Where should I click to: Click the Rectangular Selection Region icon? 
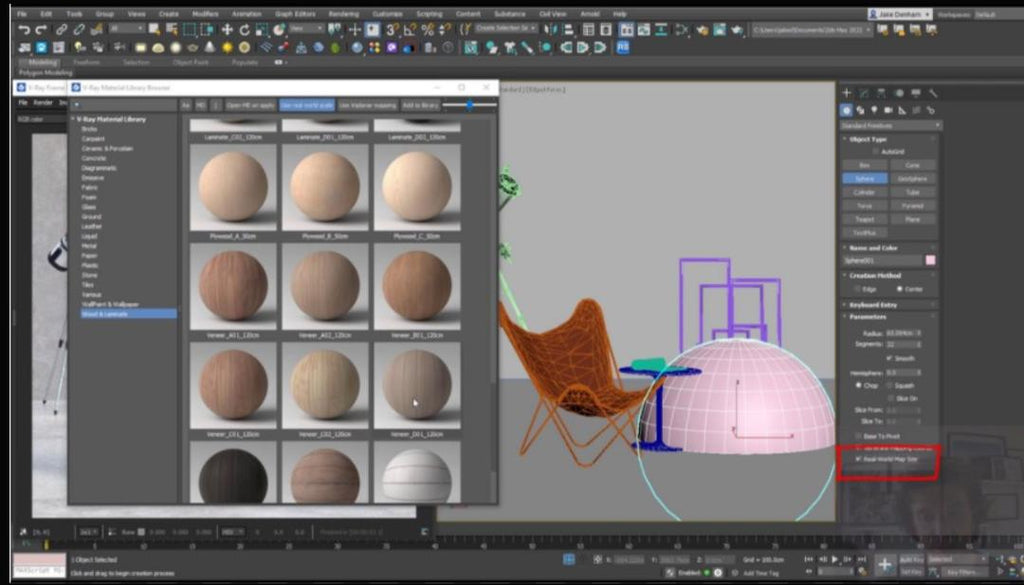(x=189, y=29)
